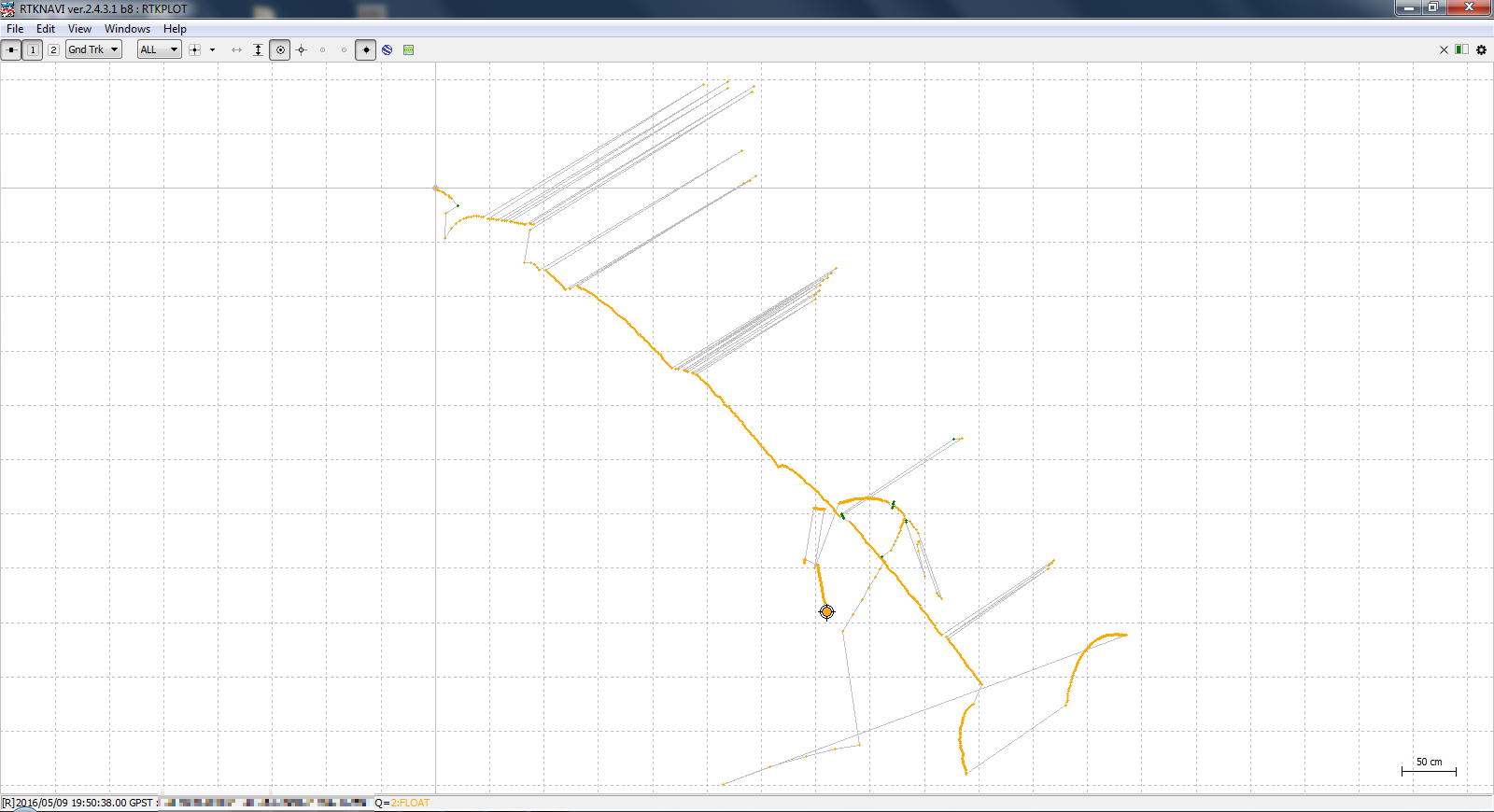
Task: Open the Gnd Trk plot type dropdown
Action: point(93,50)
